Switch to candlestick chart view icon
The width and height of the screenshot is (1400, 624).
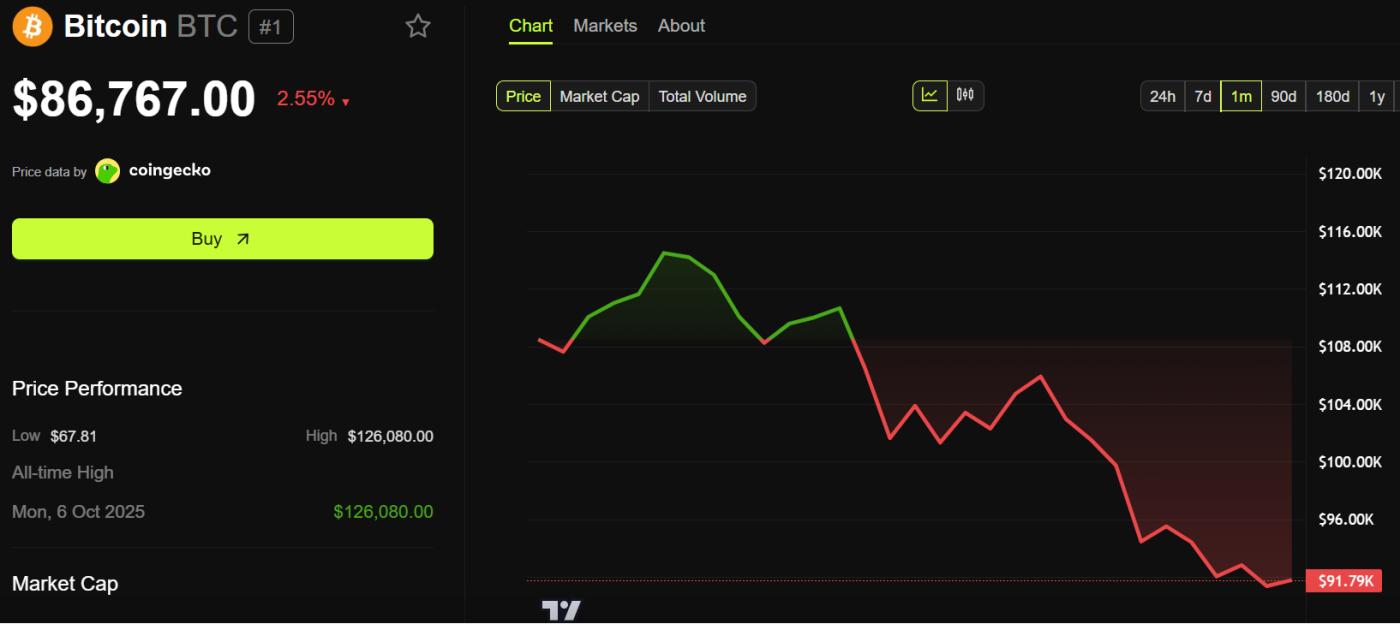pyautogui.click(x=965, y=96)
